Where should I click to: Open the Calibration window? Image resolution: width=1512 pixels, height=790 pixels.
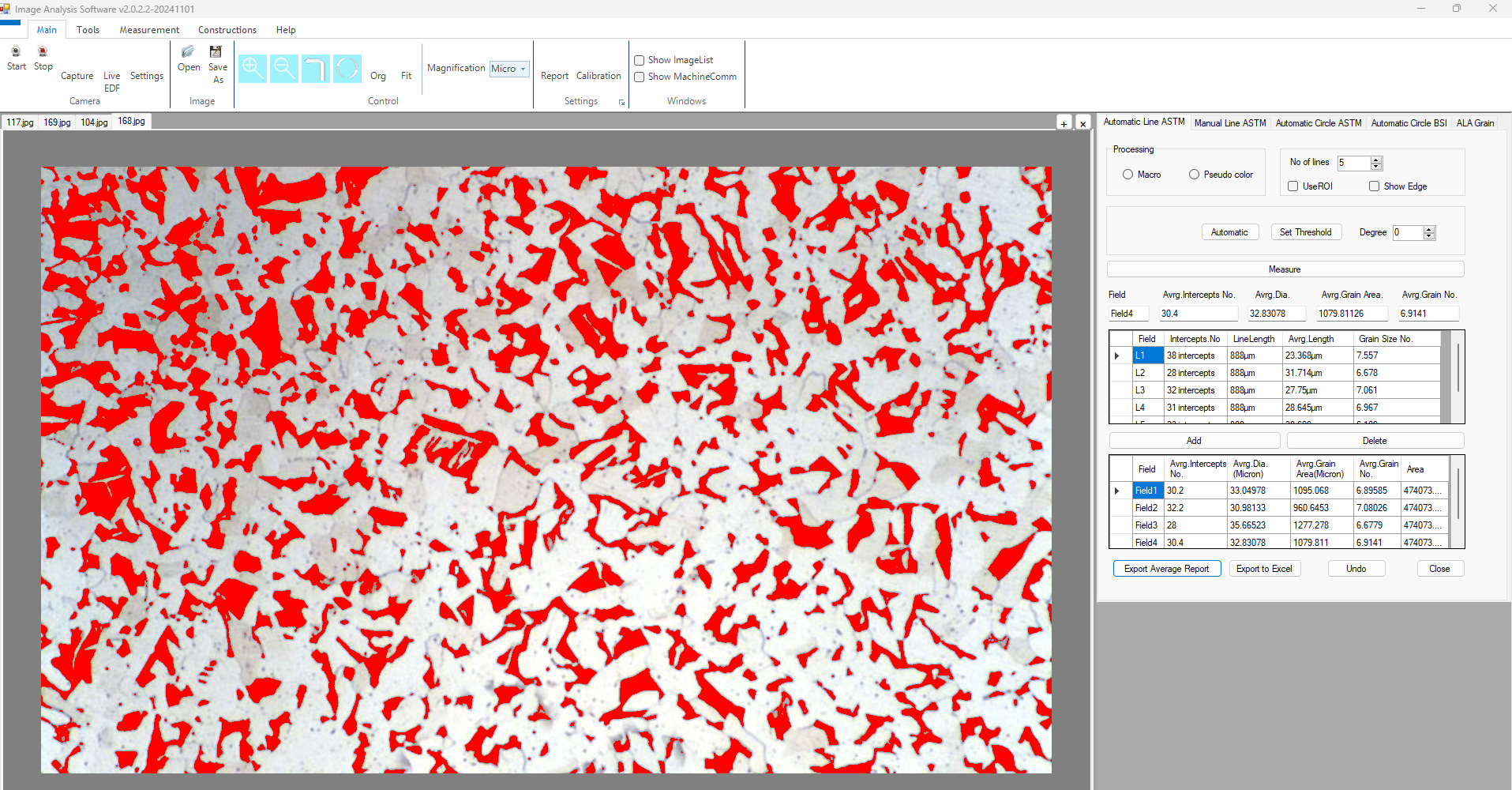coord(598,75)
